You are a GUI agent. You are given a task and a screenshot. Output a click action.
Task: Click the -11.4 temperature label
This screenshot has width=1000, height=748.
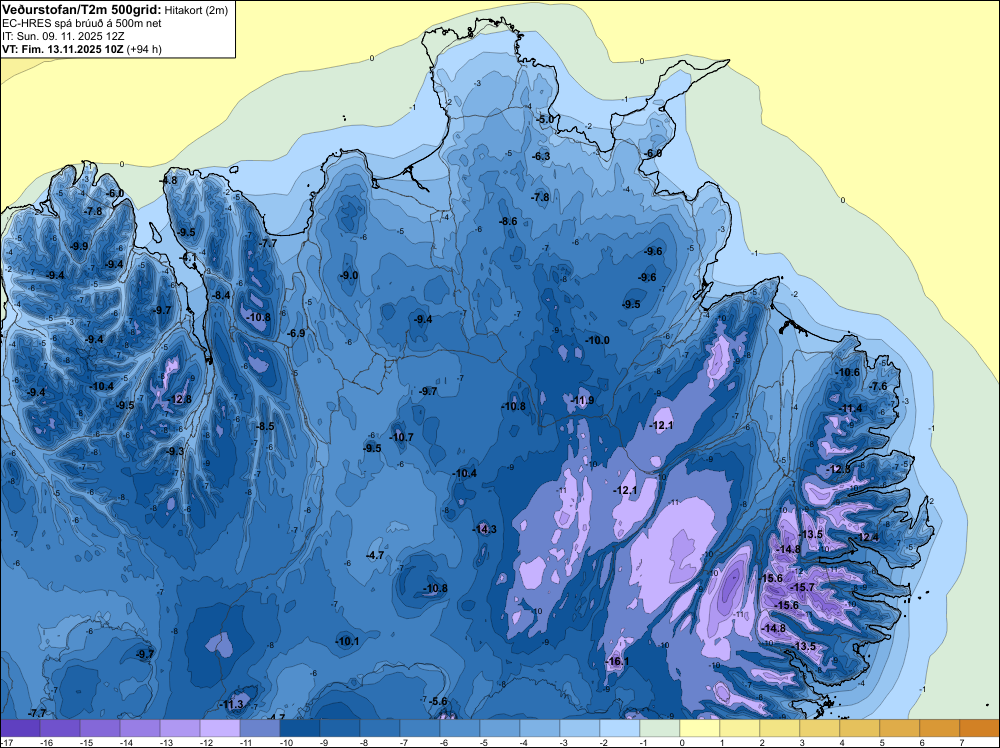[850, 409]
